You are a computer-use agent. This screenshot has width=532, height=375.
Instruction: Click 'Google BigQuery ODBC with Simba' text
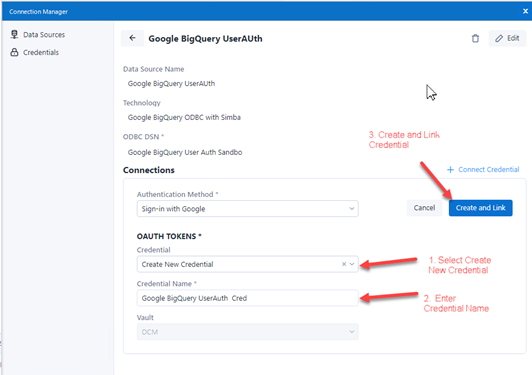coord(184,117)
